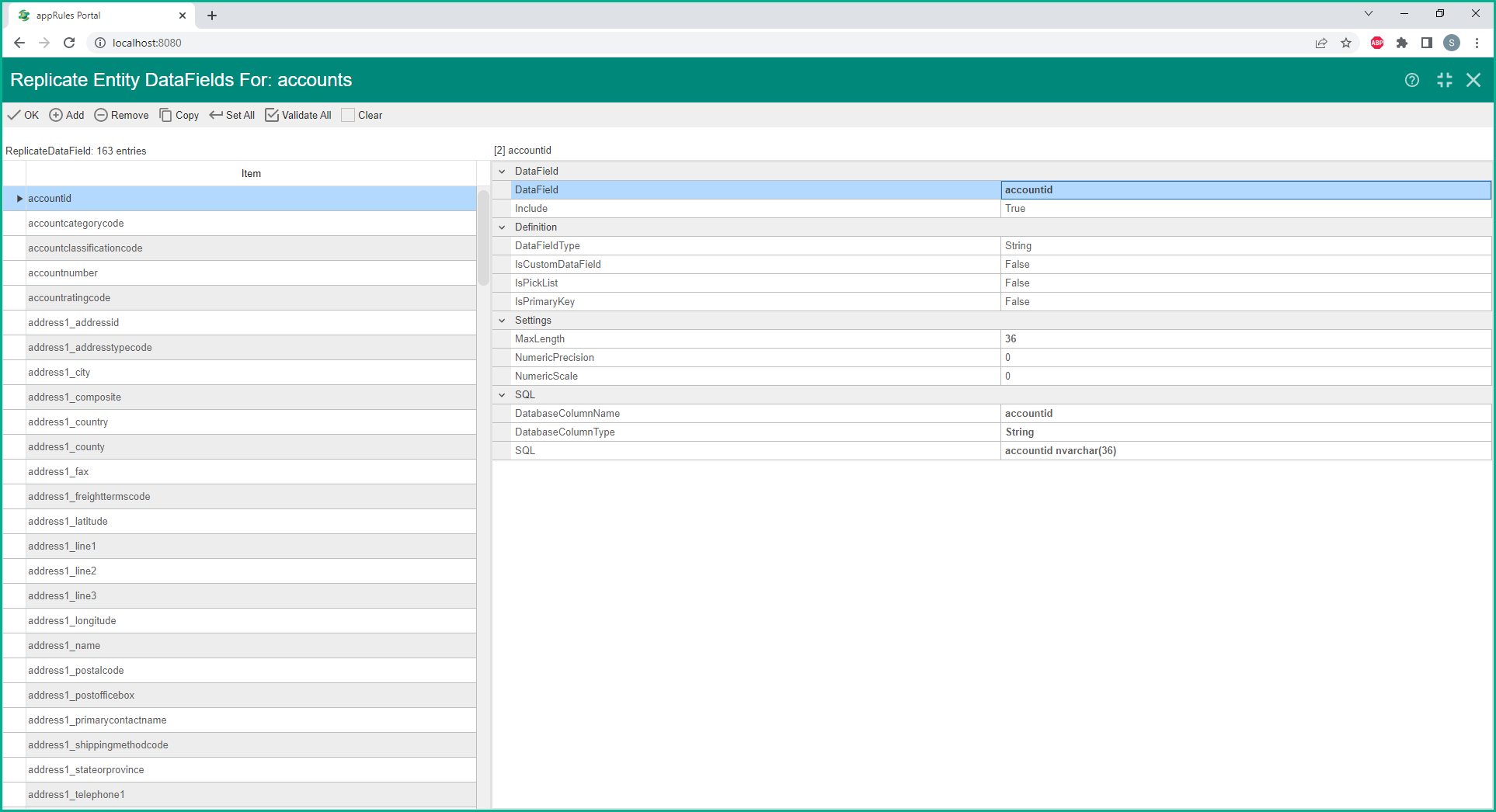Open a new browser tab

pos(212,16)
